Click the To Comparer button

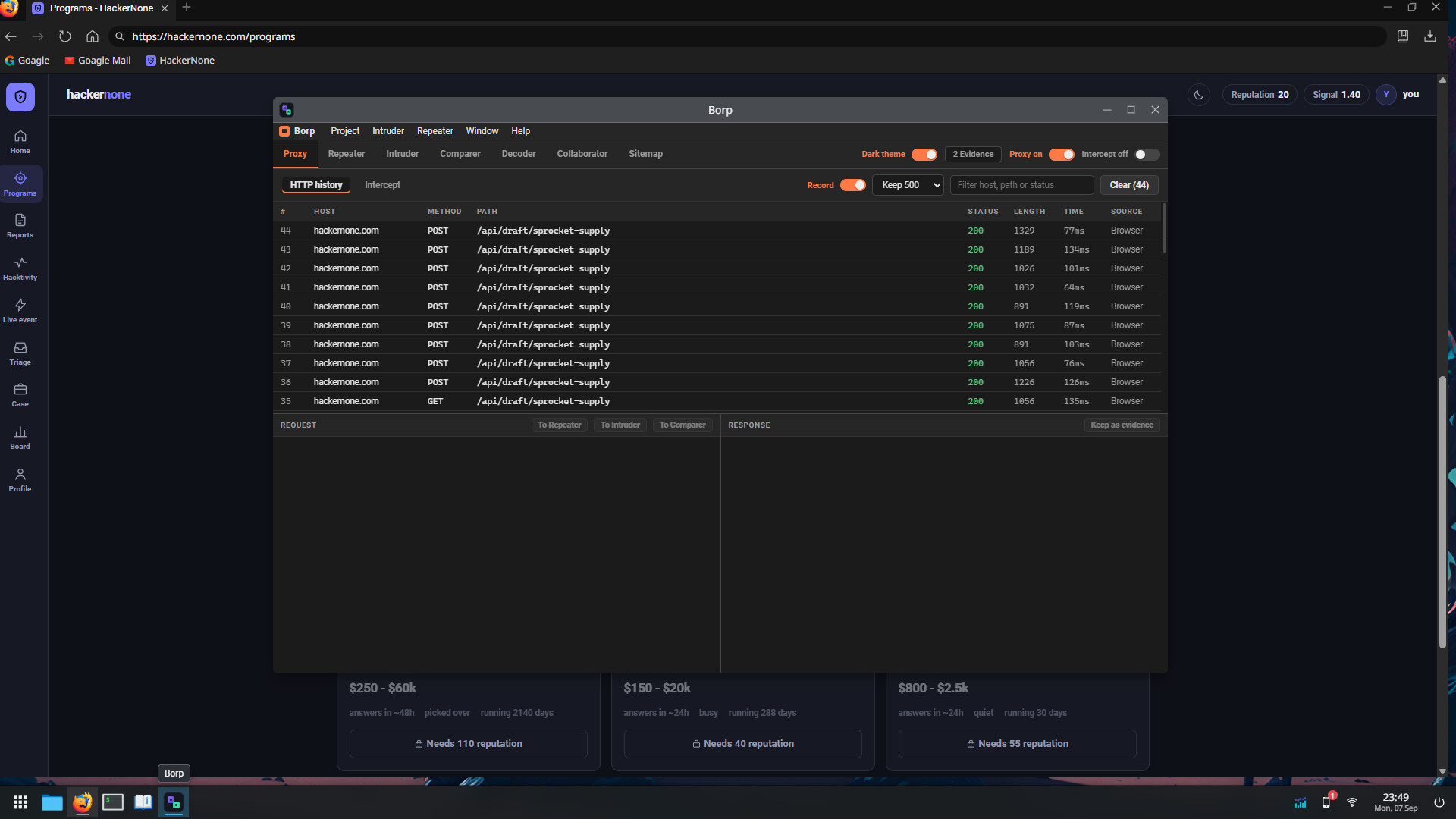(x=682, y=425)
